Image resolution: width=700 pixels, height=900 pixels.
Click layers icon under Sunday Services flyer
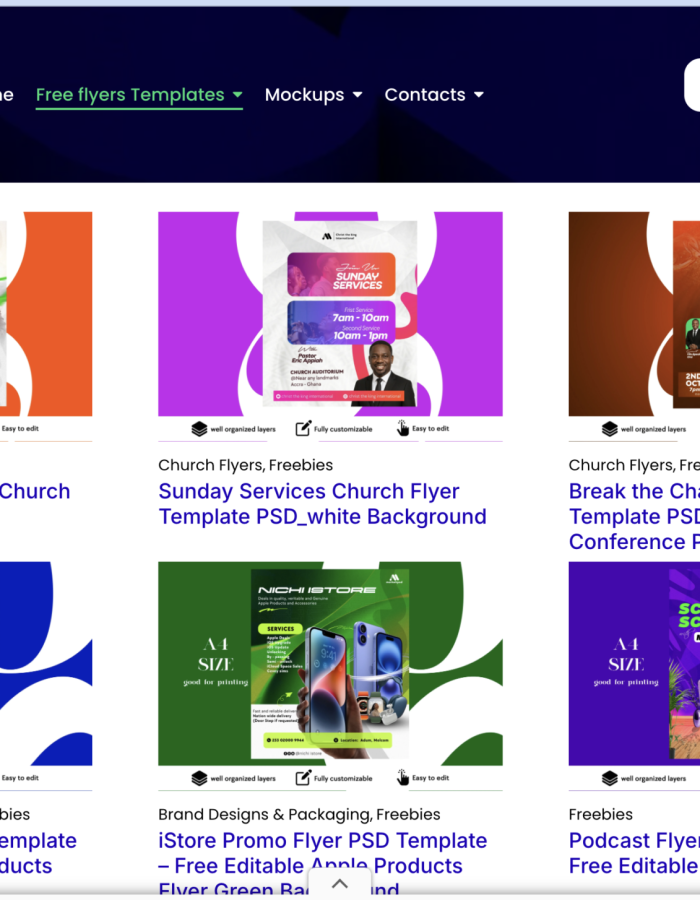coord(199,429)
